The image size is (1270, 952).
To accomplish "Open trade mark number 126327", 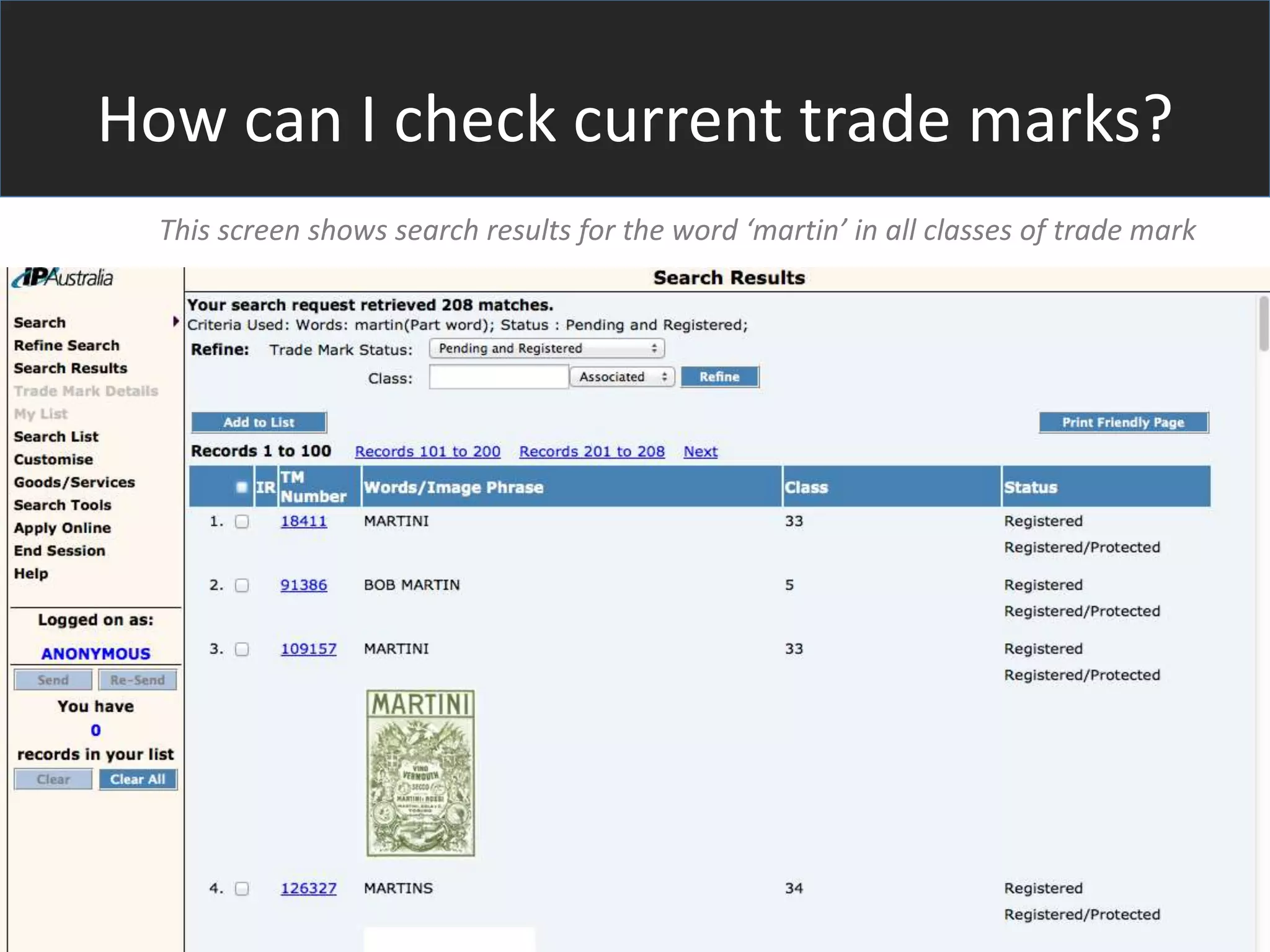I will 309,888.
